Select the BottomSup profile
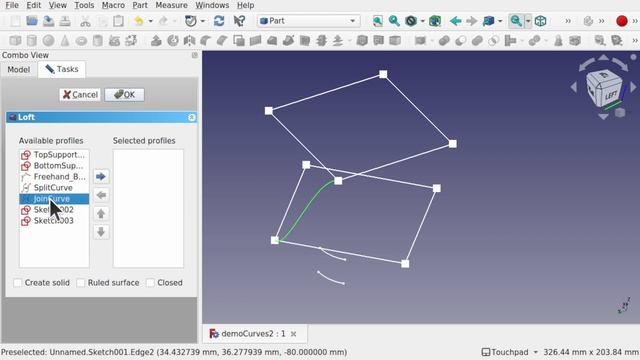The width and height of the screenshot is (640, 360). (x=54, y=166)
